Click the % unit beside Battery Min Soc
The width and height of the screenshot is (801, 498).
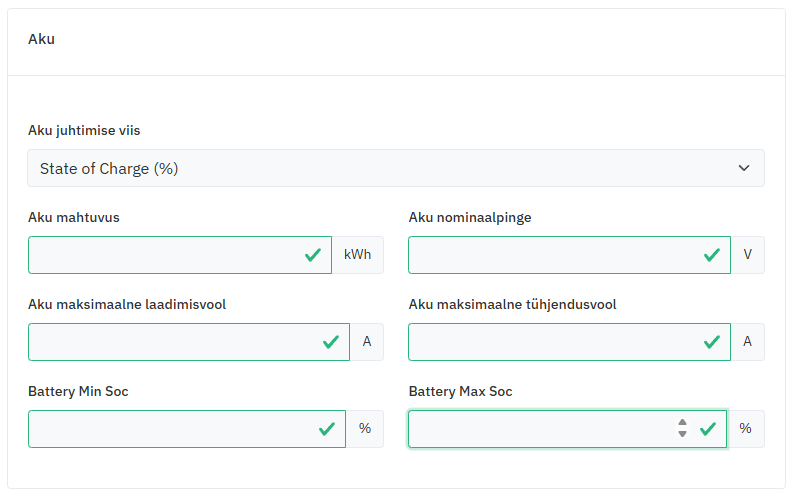pos(365,429)
